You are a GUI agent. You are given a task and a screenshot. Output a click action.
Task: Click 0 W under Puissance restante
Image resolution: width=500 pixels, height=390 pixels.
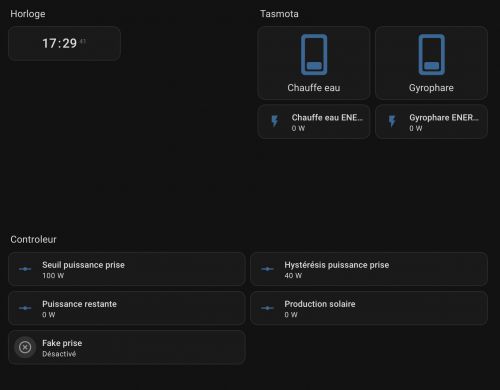pos(49,315)
